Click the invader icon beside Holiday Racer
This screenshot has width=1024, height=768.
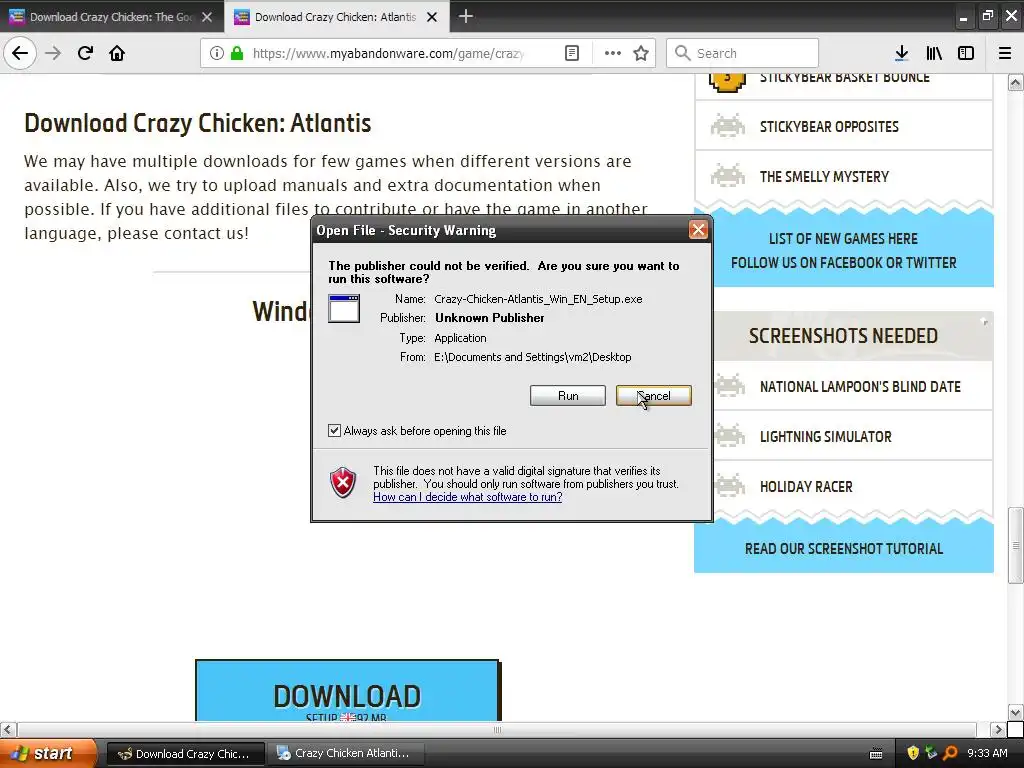click(729, 486)
